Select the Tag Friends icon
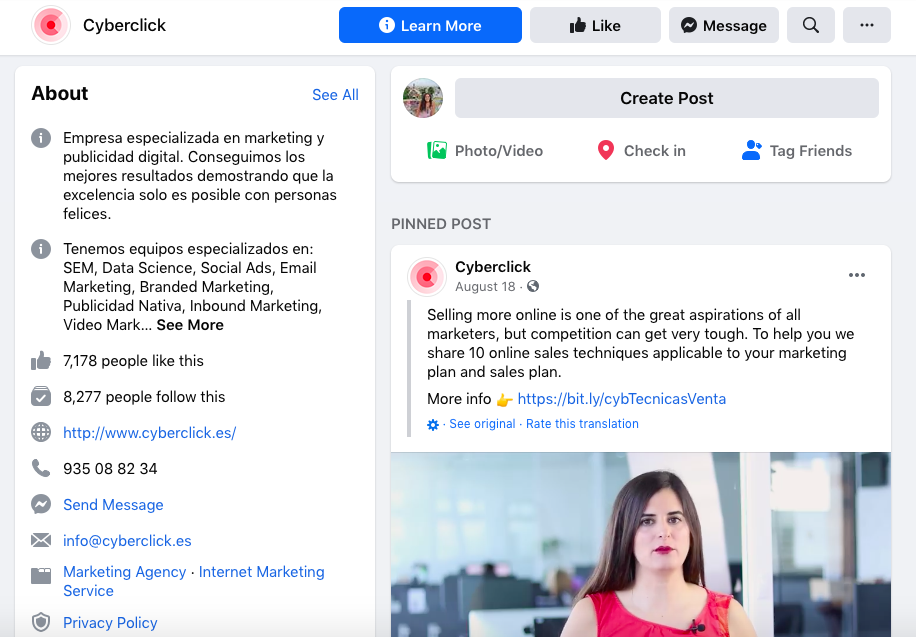Image resolution: width=916 pixels, height=637 pixels. coord(751,150)
